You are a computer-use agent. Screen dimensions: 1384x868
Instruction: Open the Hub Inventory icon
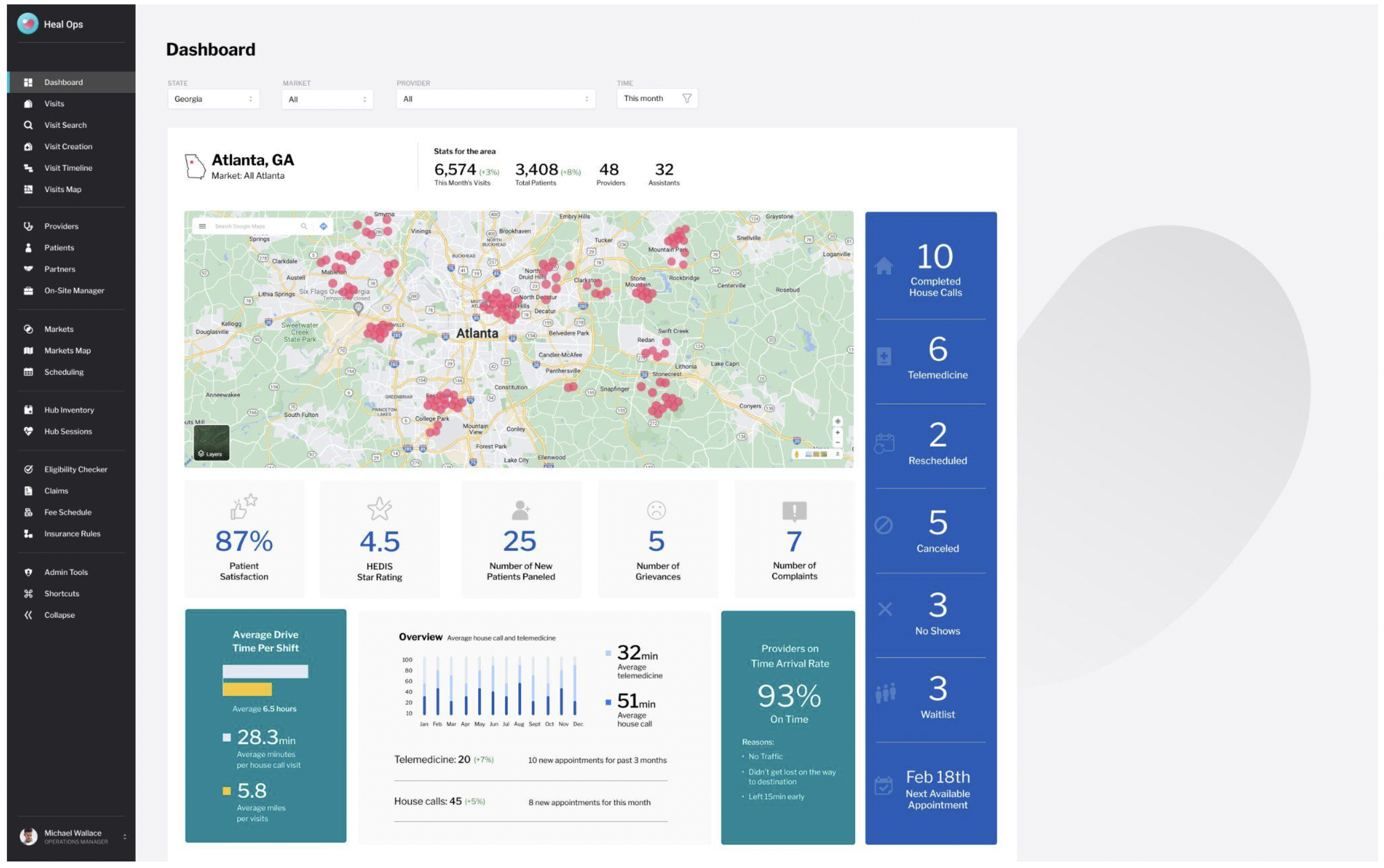(28, 410)
